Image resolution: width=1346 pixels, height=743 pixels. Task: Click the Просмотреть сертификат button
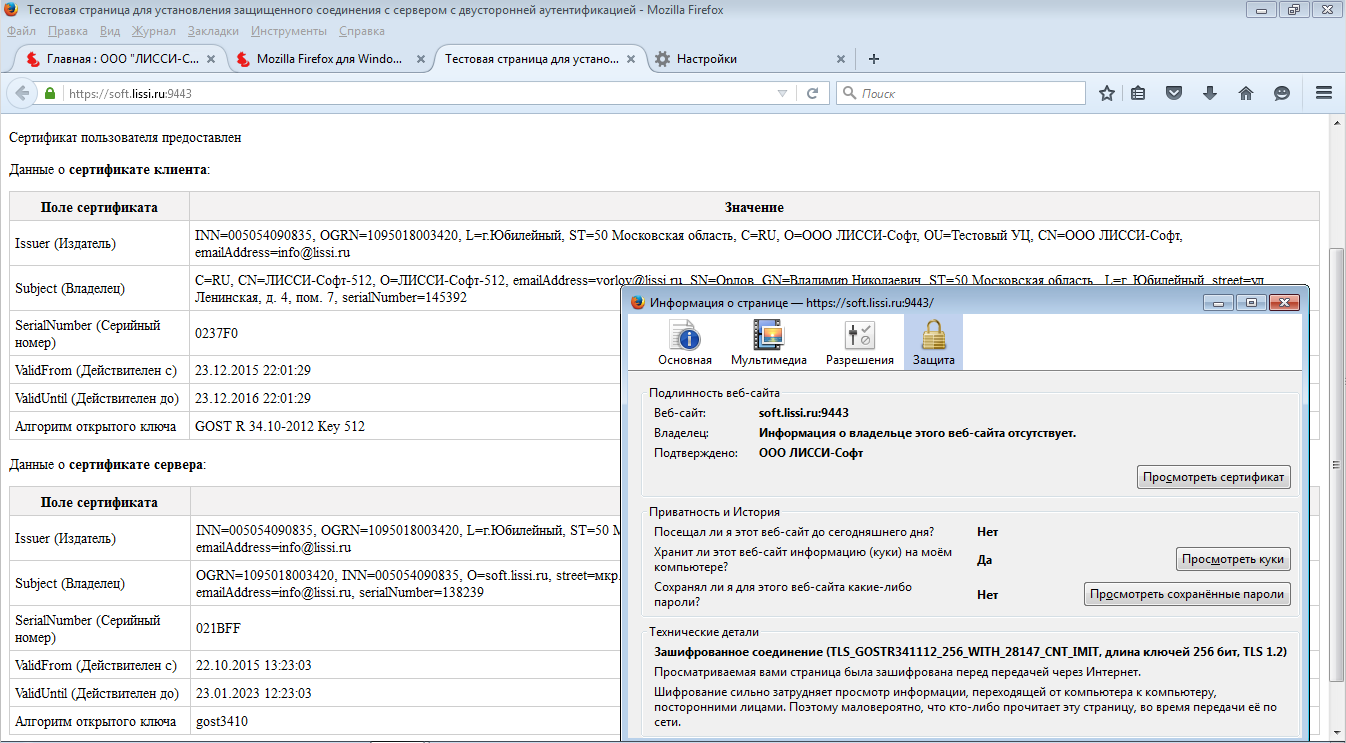pos(1213,477)
